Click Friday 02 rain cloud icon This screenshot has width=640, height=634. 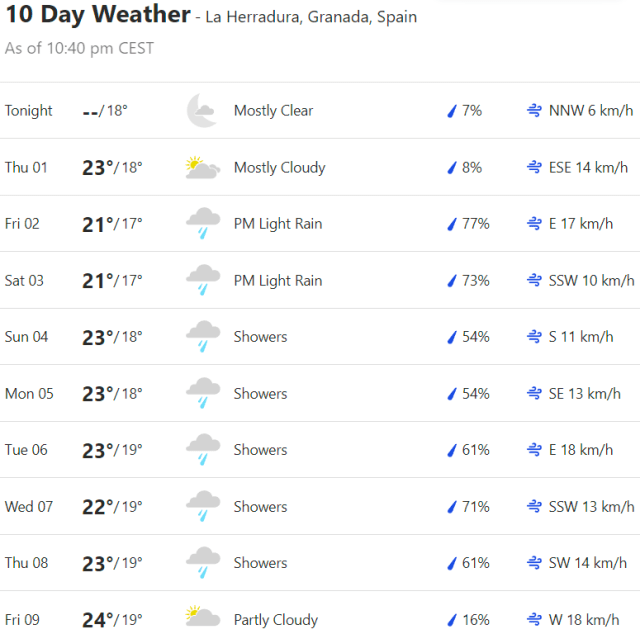203,224
